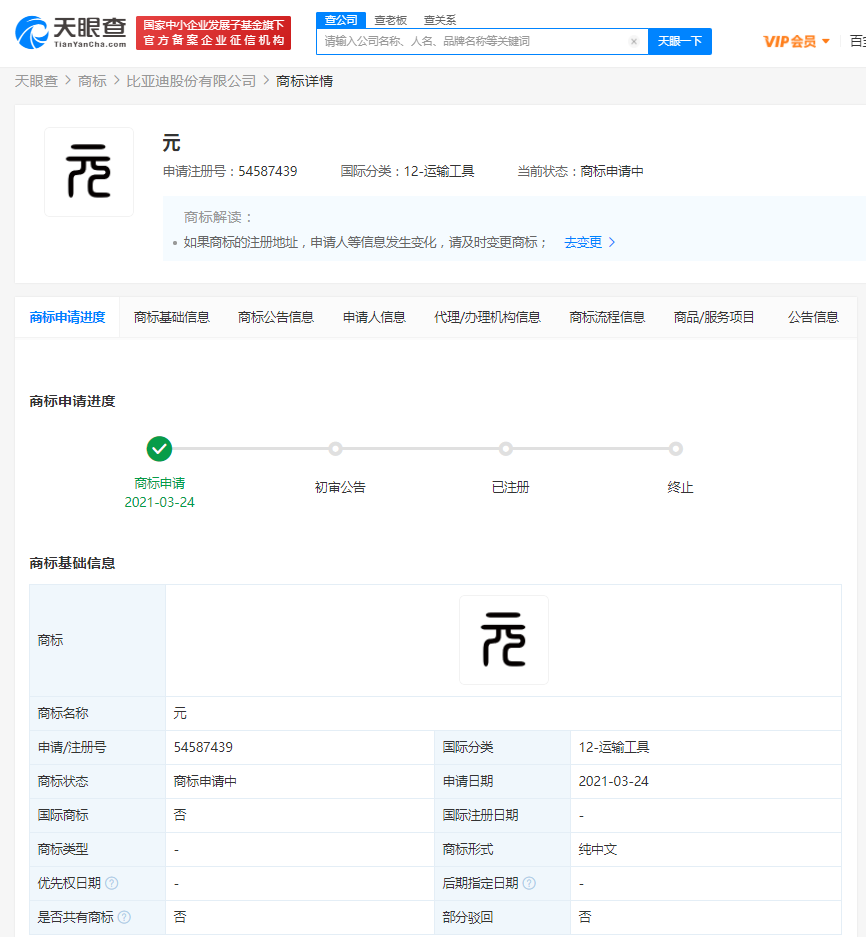
Task: Click the 初审公告 progress step marker
Action: point(335,449)
